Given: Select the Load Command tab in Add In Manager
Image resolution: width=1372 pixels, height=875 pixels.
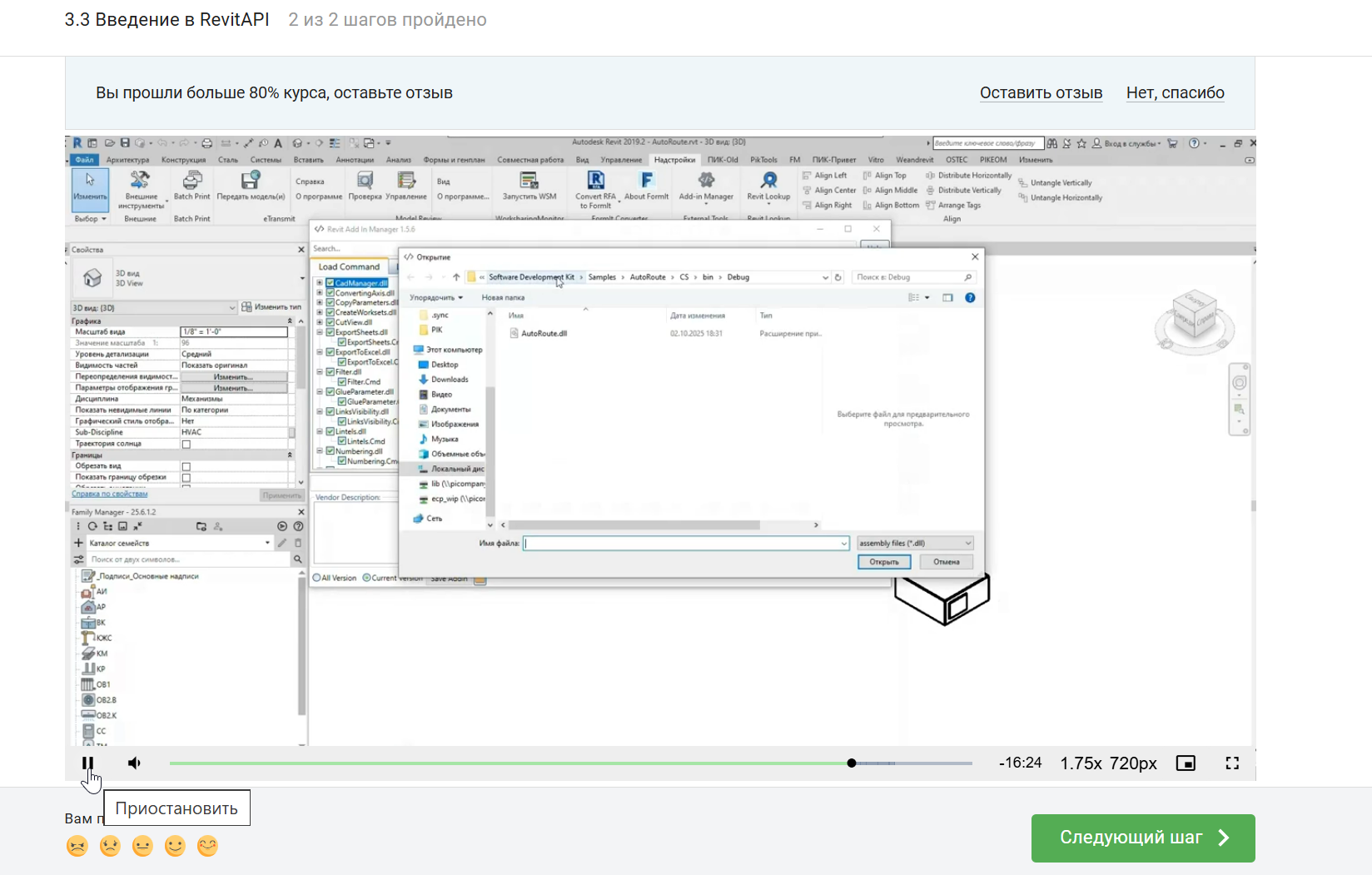Looking at the screenshot, I should coord(349,266).
